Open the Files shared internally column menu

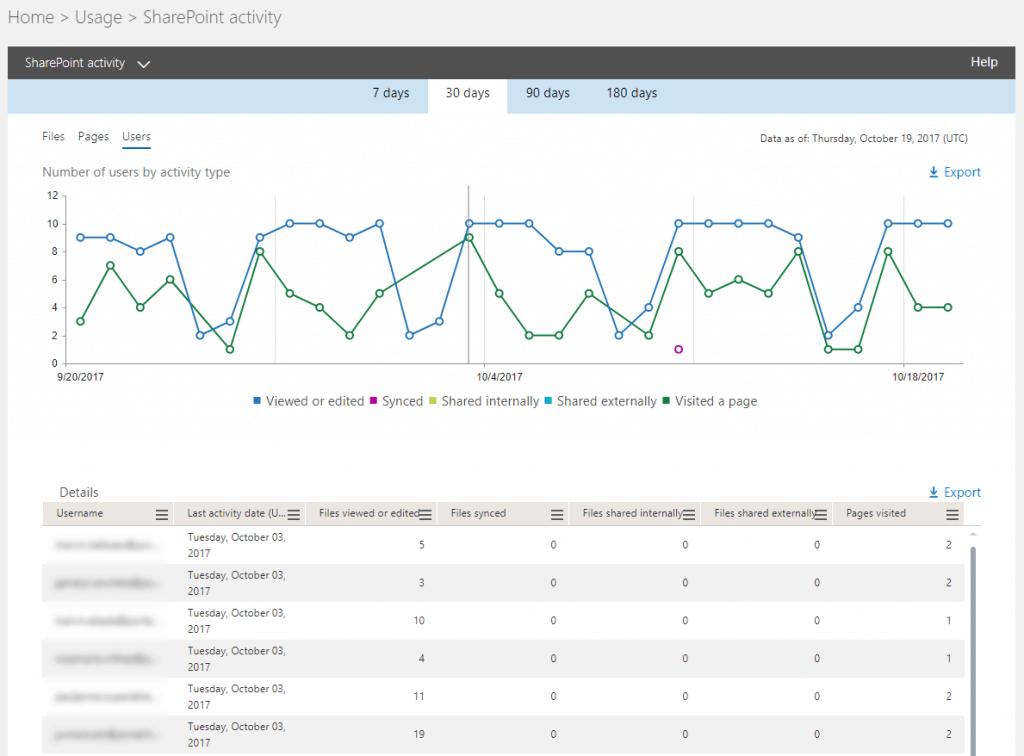click(689, 515)
